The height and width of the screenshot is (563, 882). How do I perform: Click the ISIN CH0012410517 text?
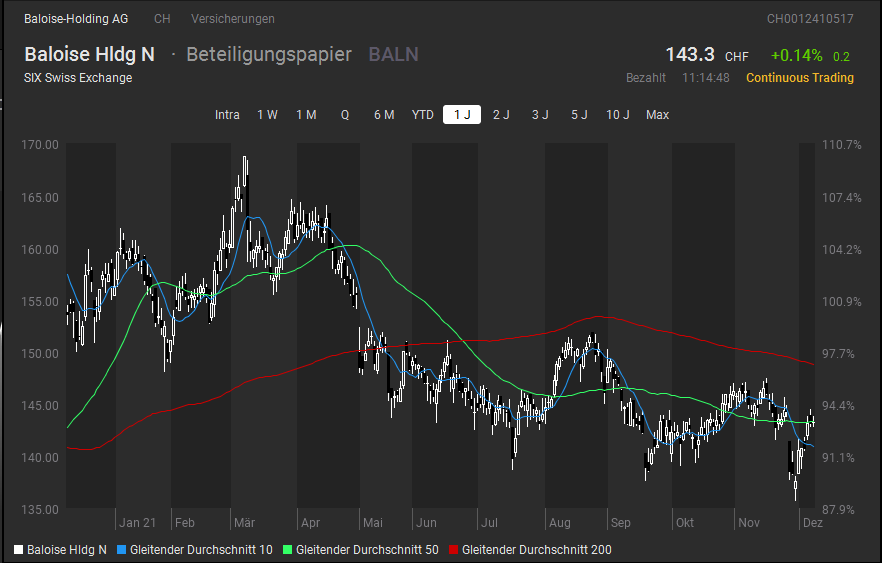810,19
